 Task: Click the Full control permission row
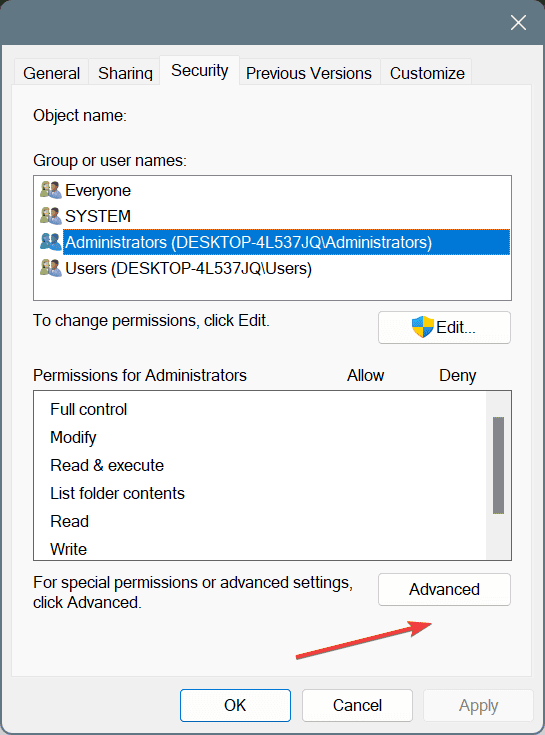click(x=260, y=409)
